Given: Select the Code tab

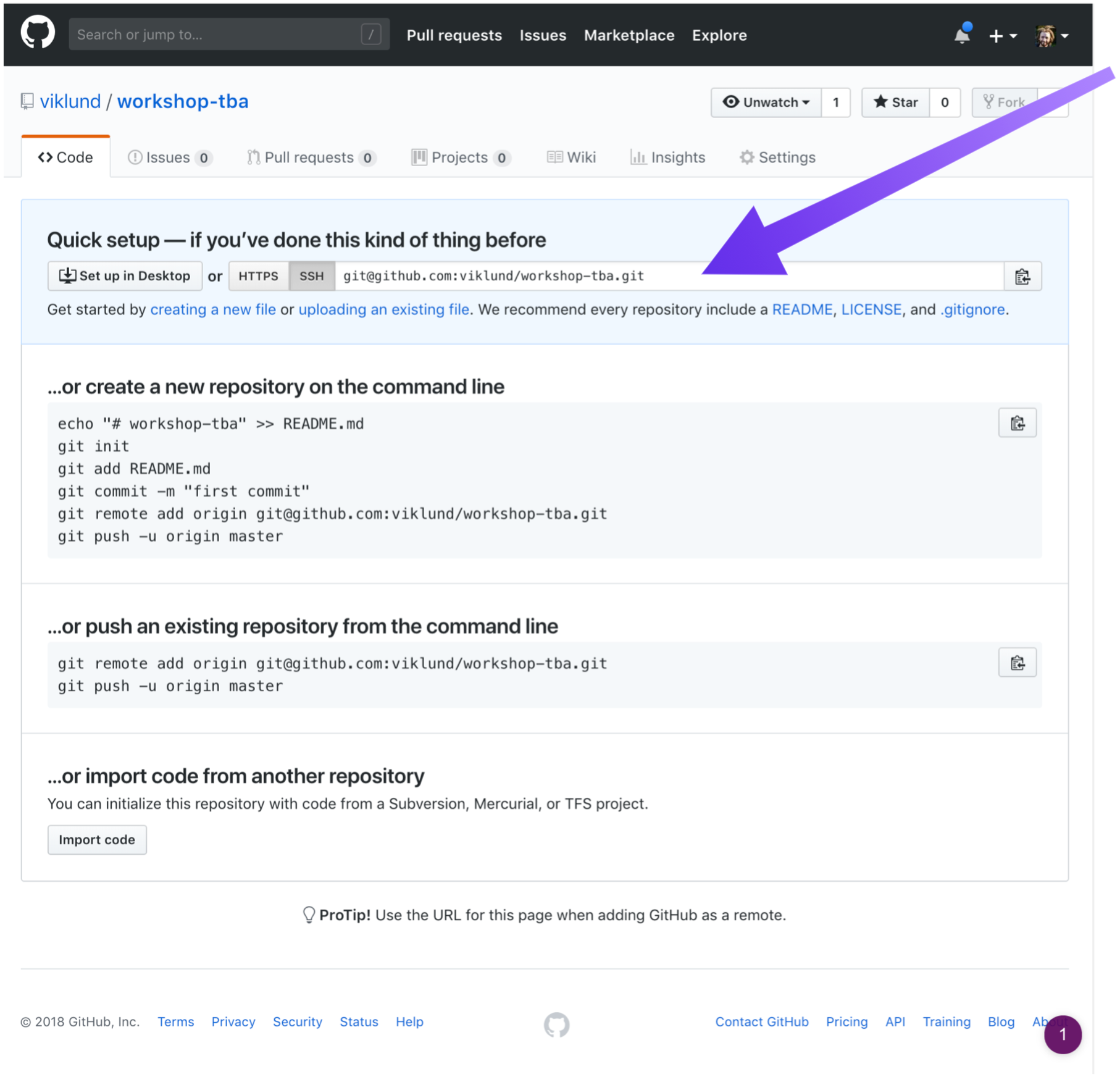Looking at the screenshot, I should (66, 157).
